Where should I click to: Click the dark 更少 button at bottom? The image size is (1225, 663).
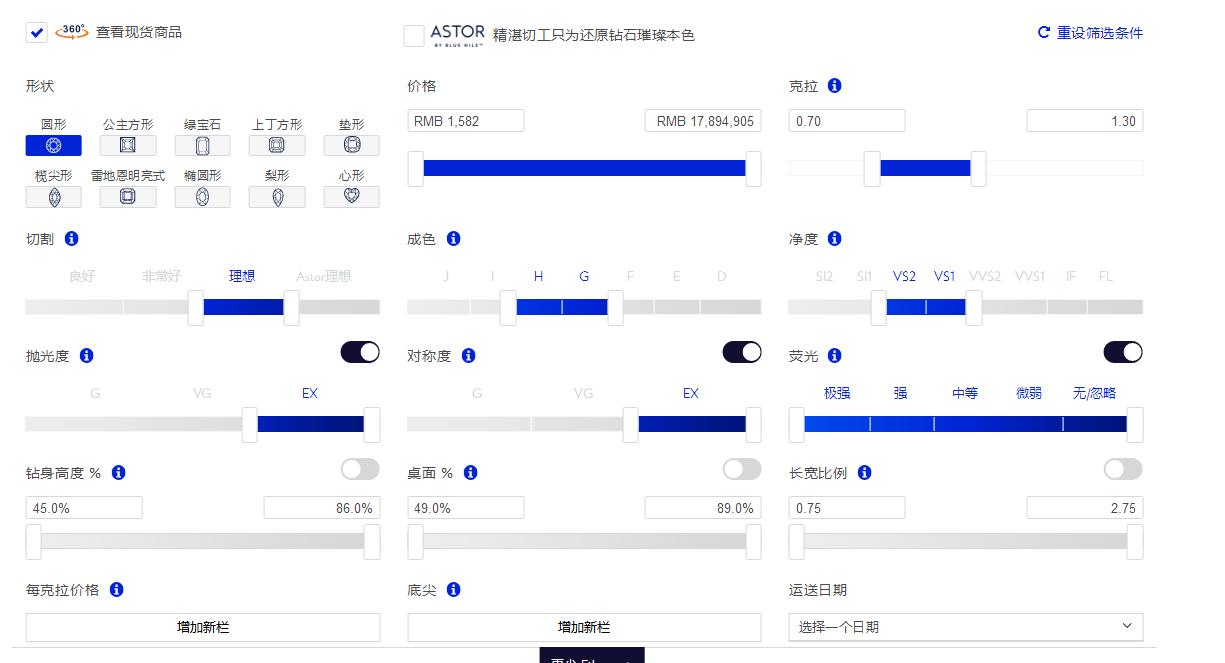coord(592,658)
